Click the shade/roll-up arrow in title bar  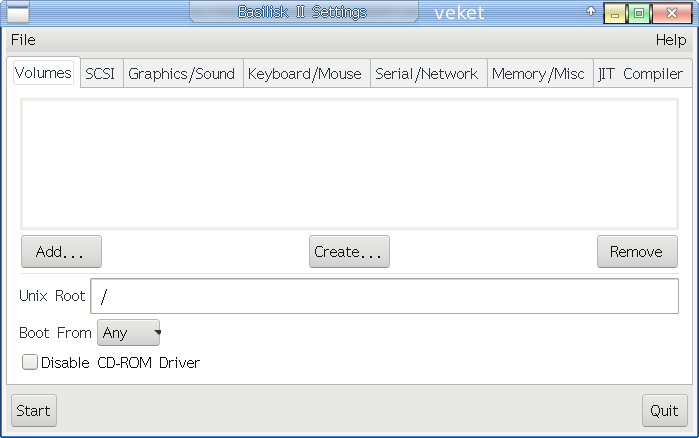[591, 12]
